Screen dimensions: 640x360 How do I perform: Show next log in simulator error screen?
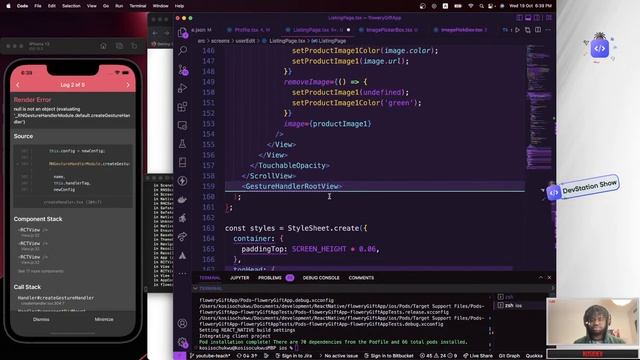click(128, 85)
